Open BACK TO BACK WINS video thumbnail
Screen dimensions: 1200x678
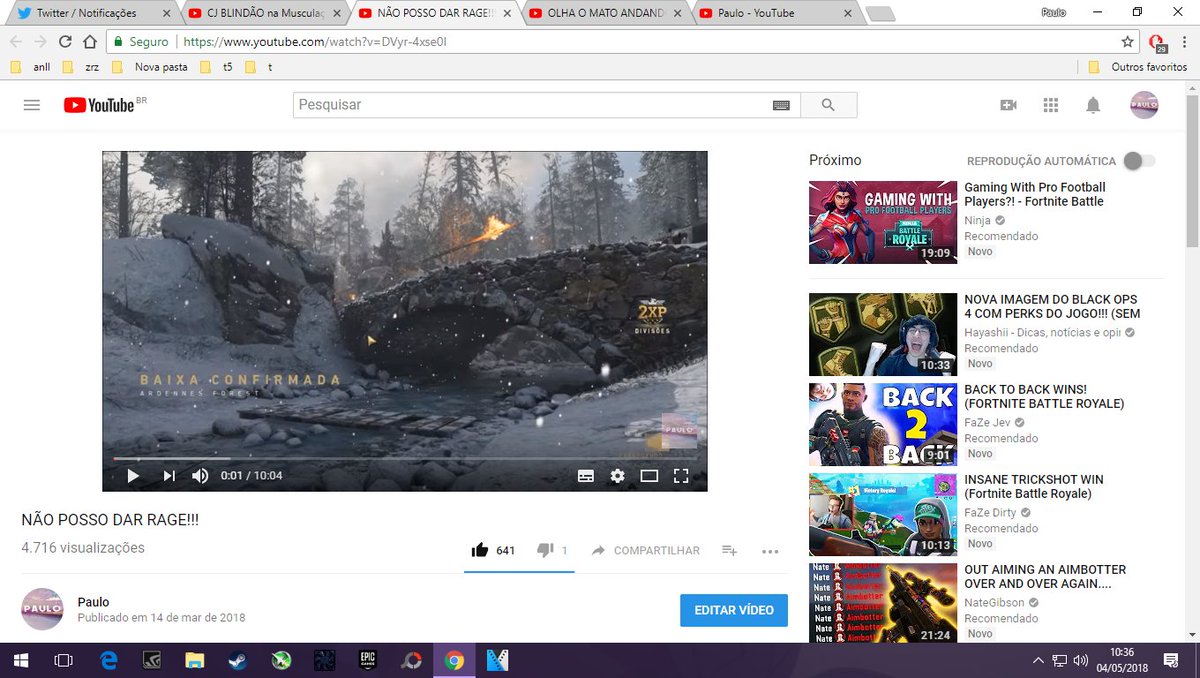(882, 425)
